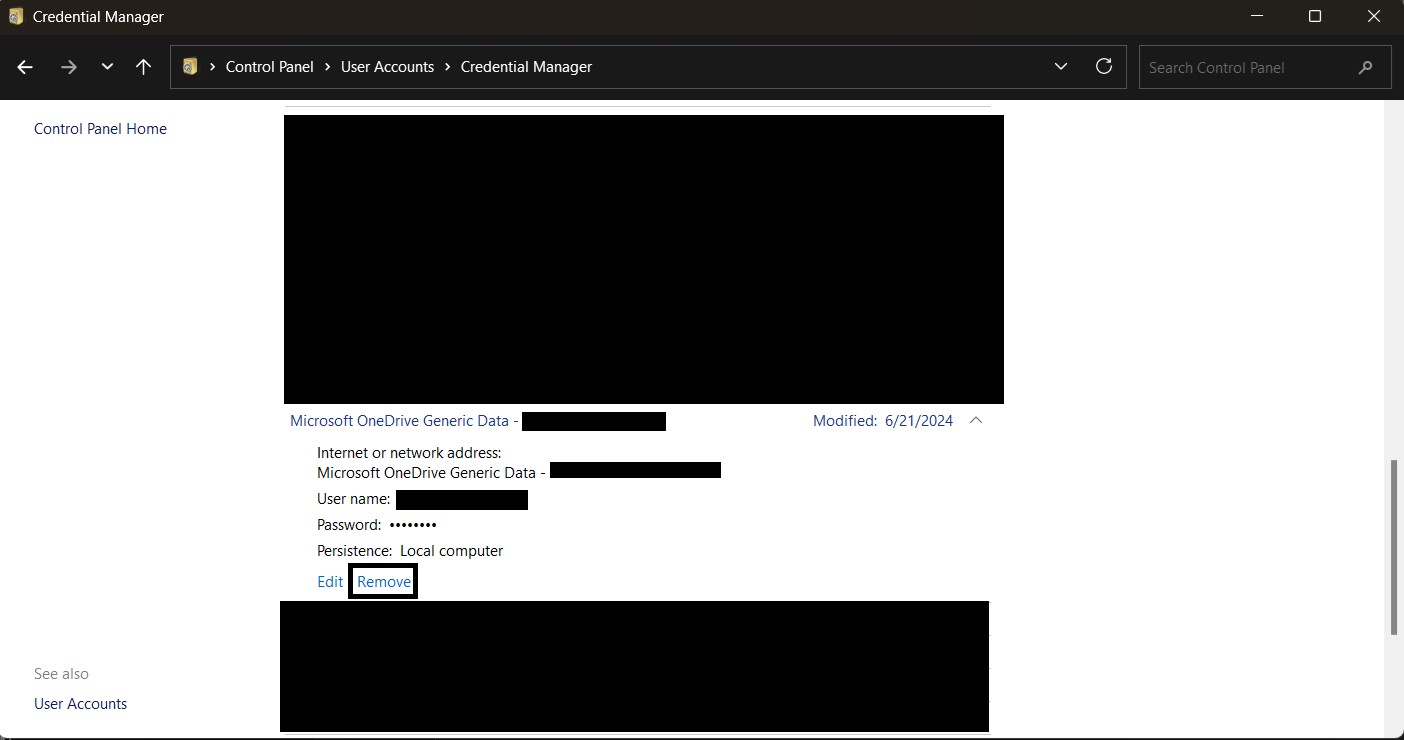Click the chevron after User Accounts breadcrumb
The height and width of the screenshot is (740, 1404).
tap(447, 67)
